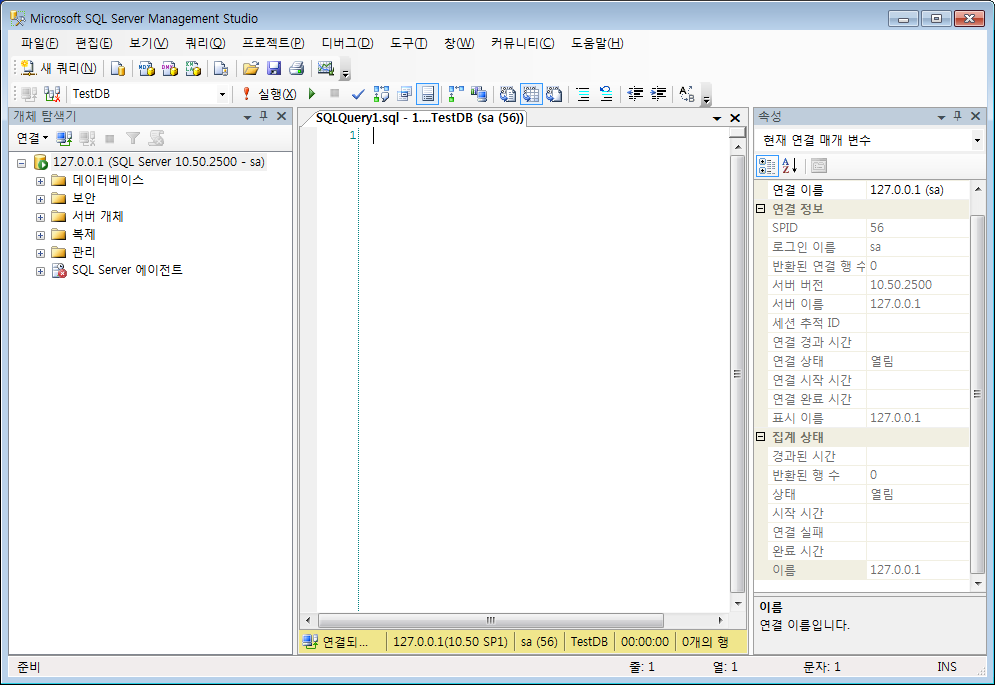
Task: Click the 새 쿼리(N) button
Action: [58, 69]
